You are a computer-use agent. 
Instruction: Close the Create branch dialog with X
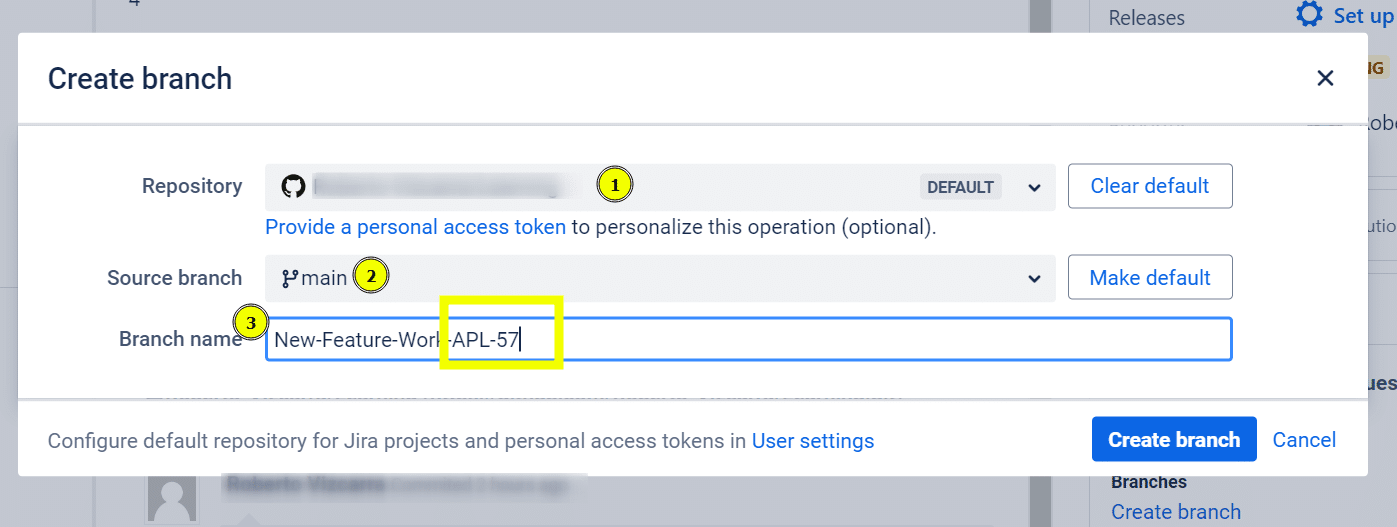coord(1325,78)
